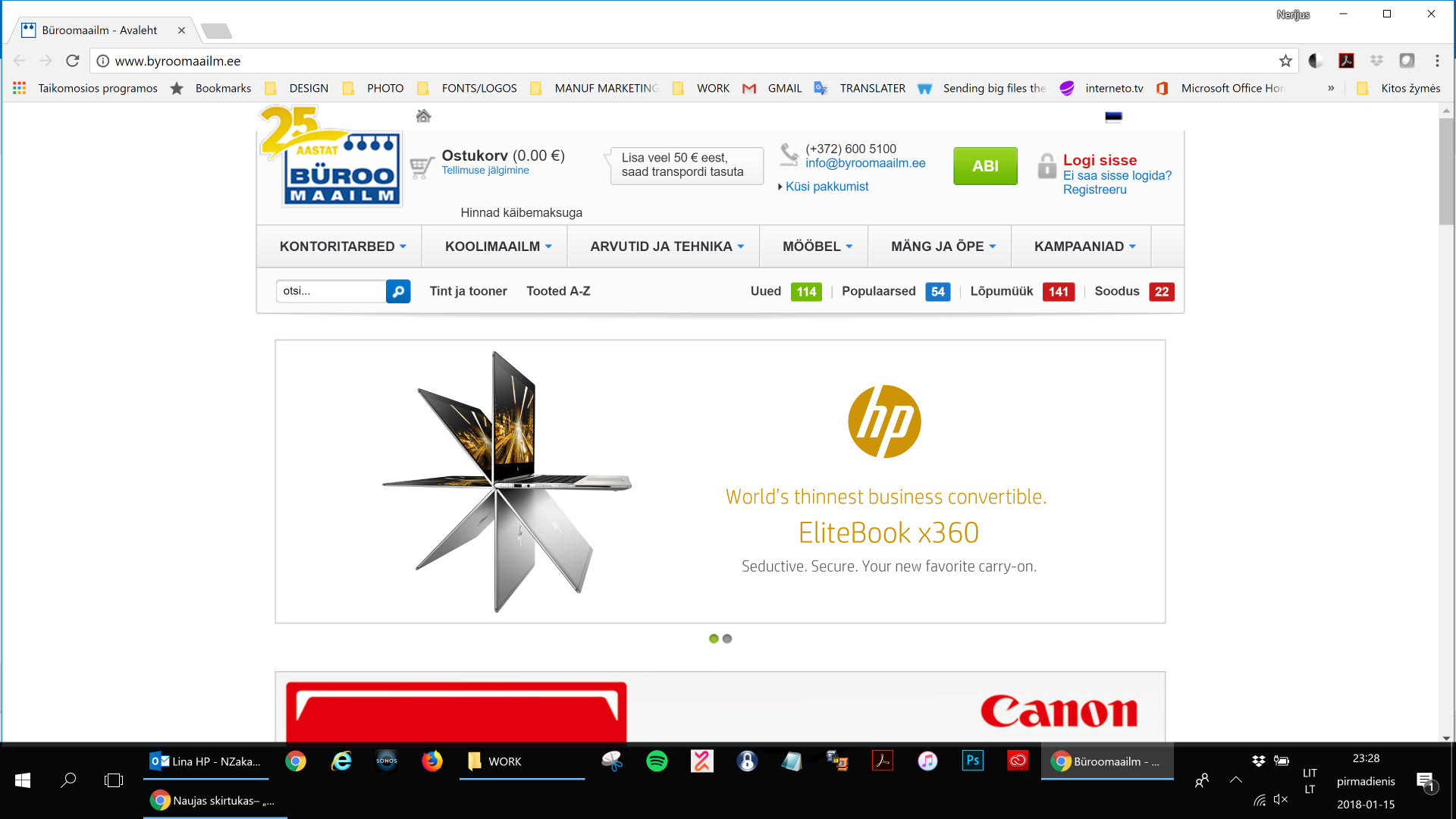Click into the otsi search field

[x=331, y=291]
